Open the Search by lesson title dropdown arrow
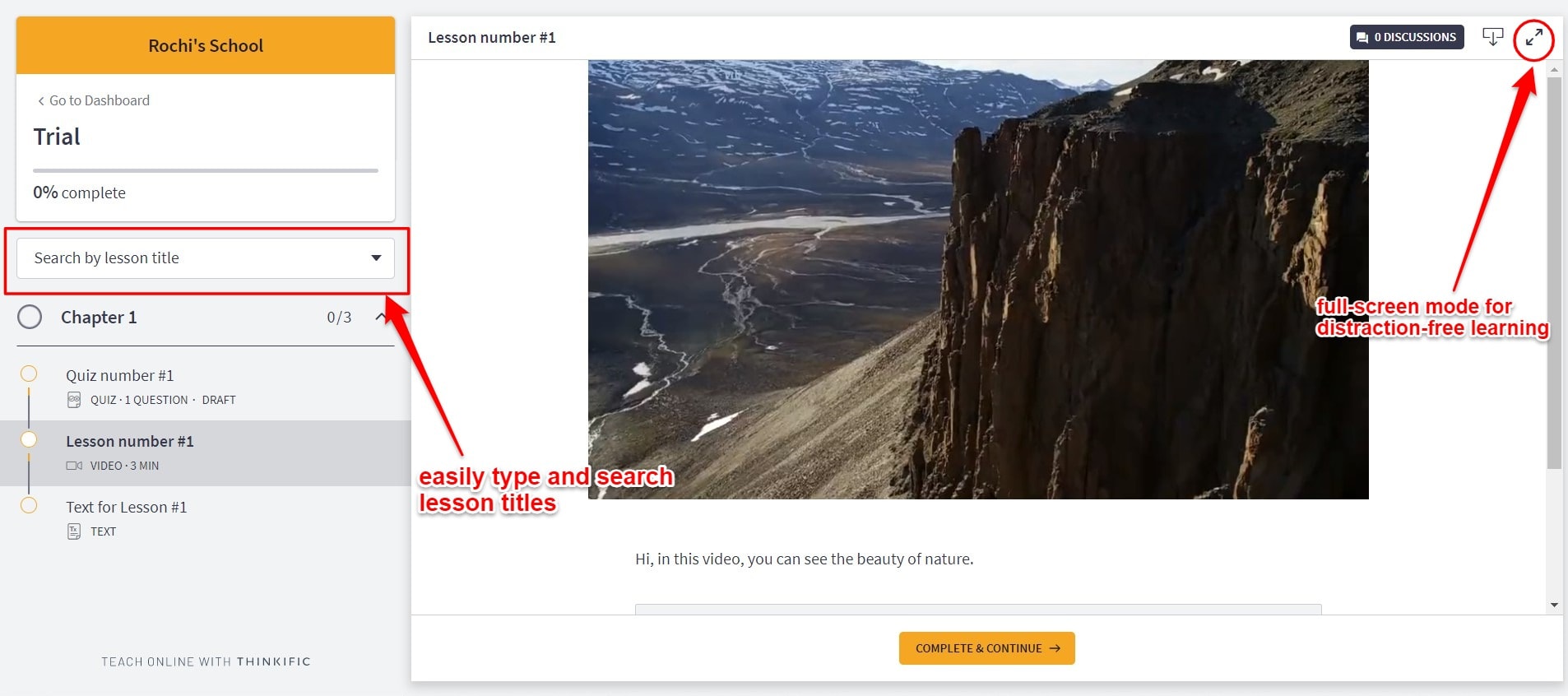The width and height of the screenshot is (1568, 696). 376,258
